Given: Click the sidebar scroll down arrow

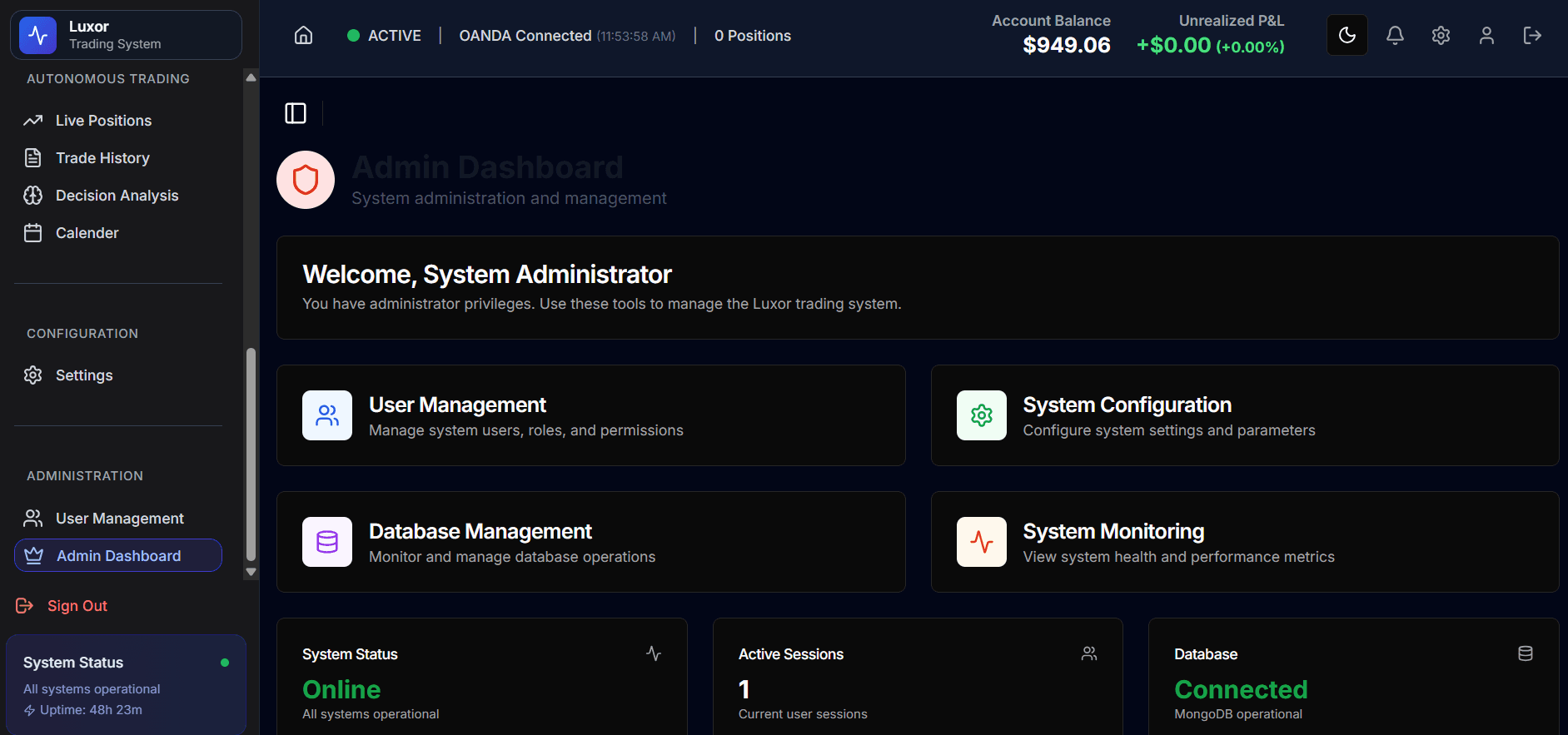Looking at the screenshot, I should coord(251,572).
